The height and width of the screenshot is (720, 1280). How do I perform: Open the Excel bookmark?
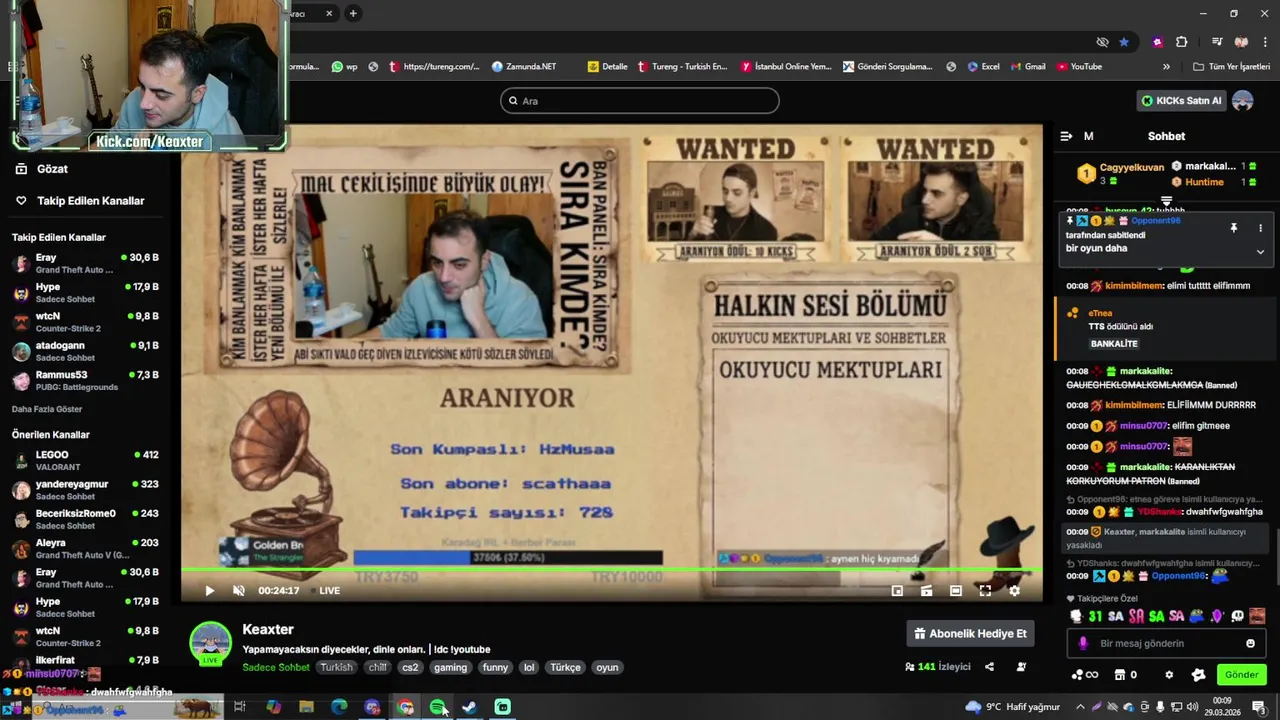pos(983,67)
